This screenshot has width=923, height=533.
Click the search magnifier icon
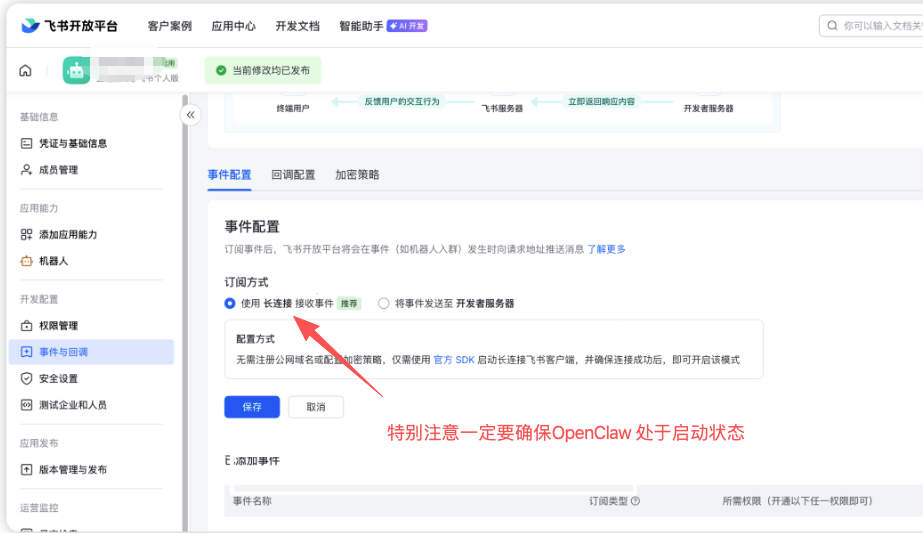[x=832, y=26]
